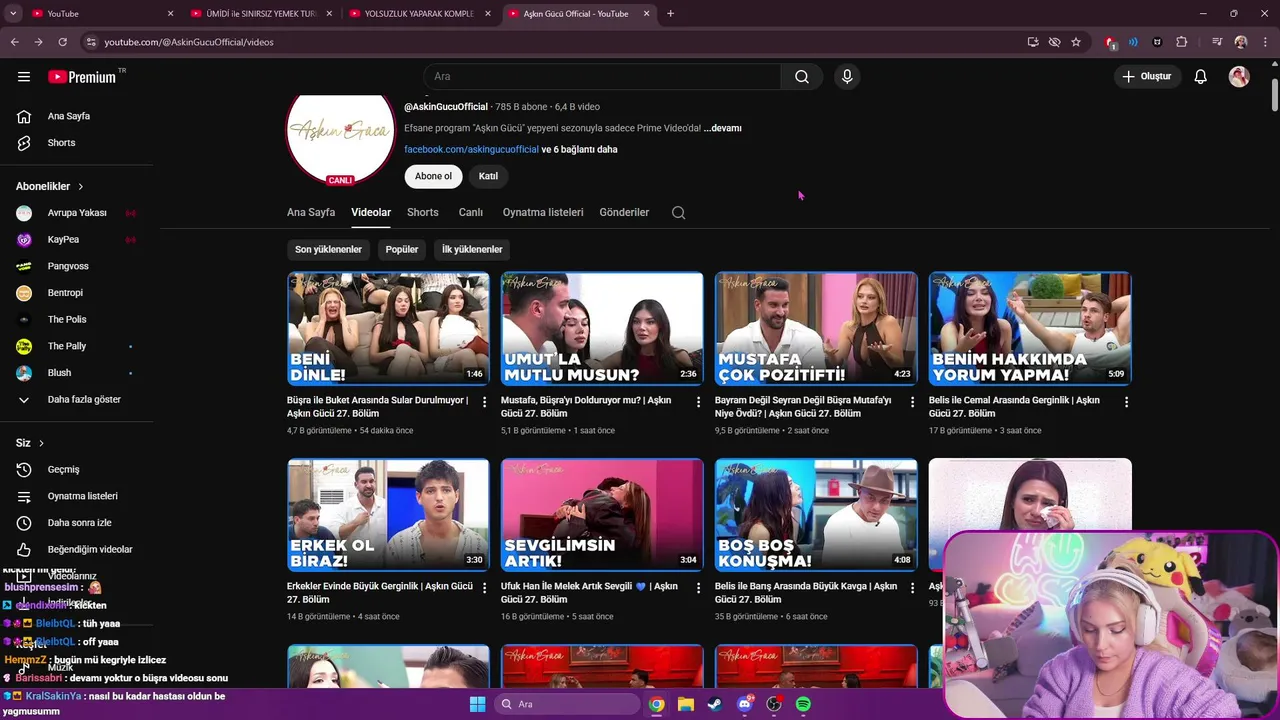Open the account avatar menu

point(1239,76)
